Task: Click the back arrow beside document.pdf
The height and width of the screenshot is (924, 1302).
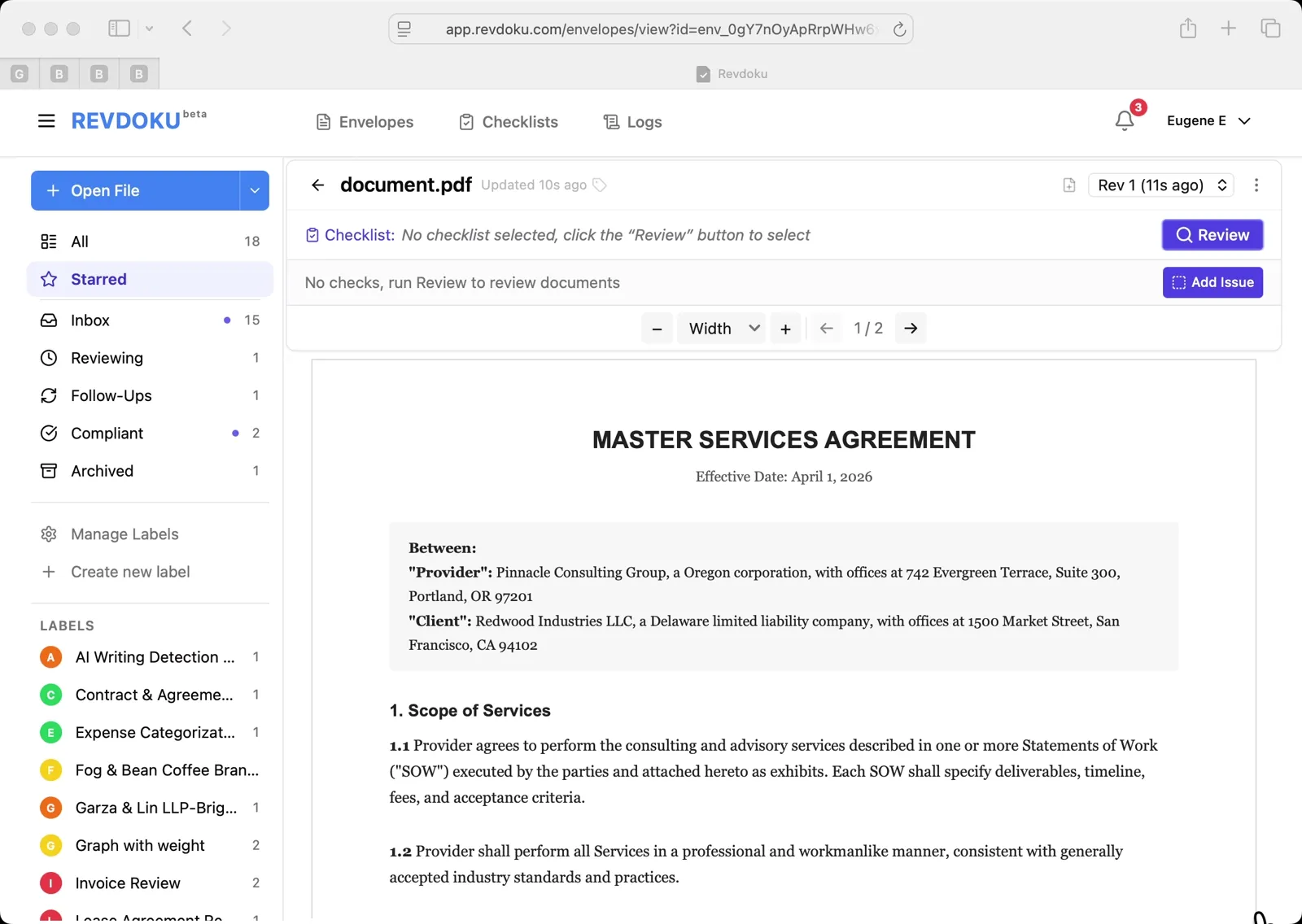Action: coord(317,185)
